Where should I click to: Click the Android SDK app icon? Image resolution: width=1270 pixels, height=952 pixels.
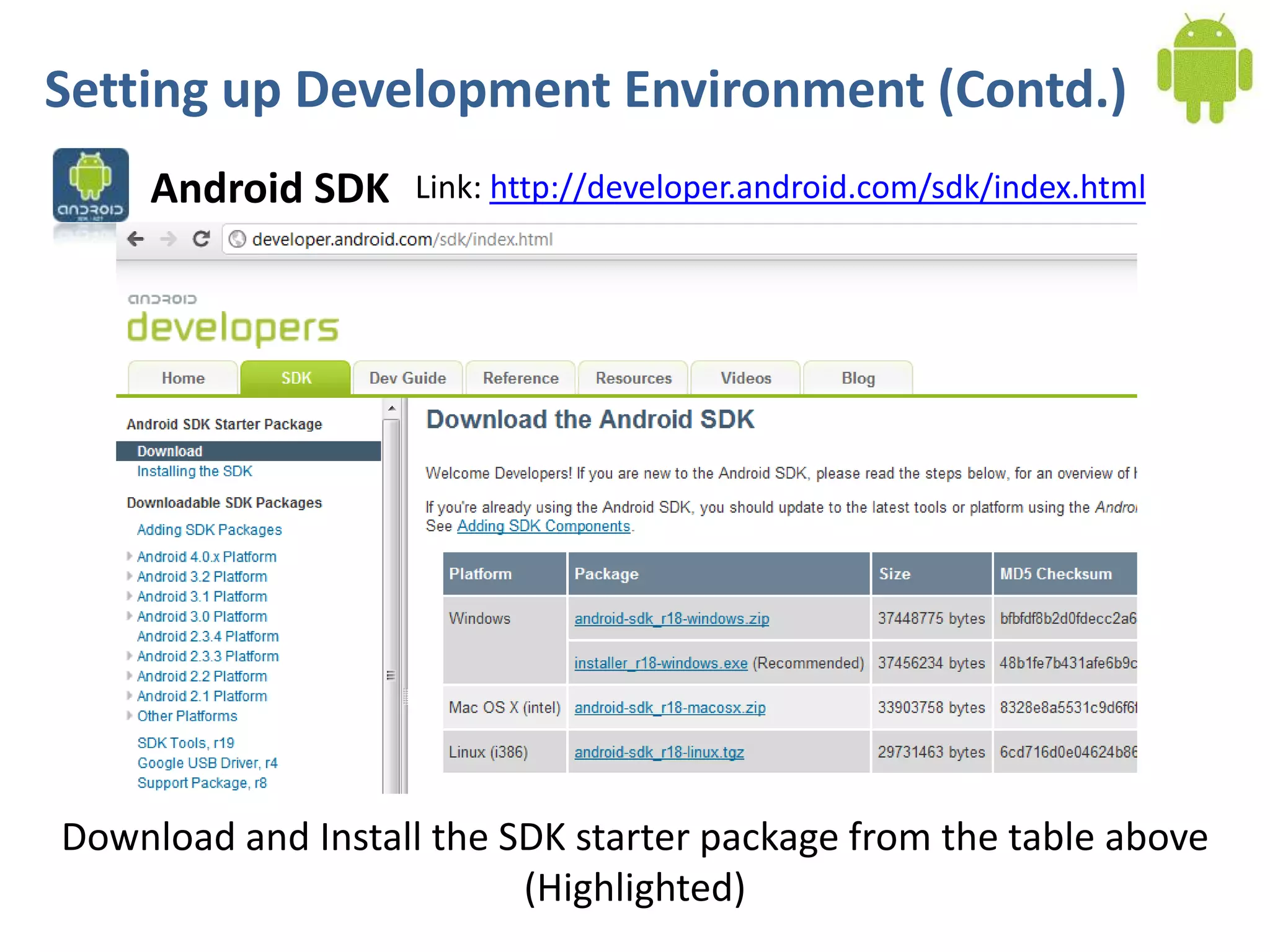click(91, 185)
